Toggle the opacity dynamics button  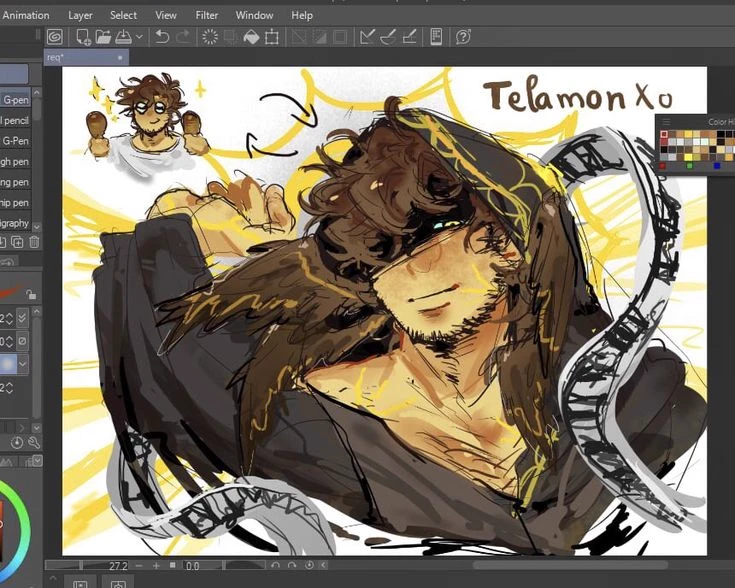22,340
